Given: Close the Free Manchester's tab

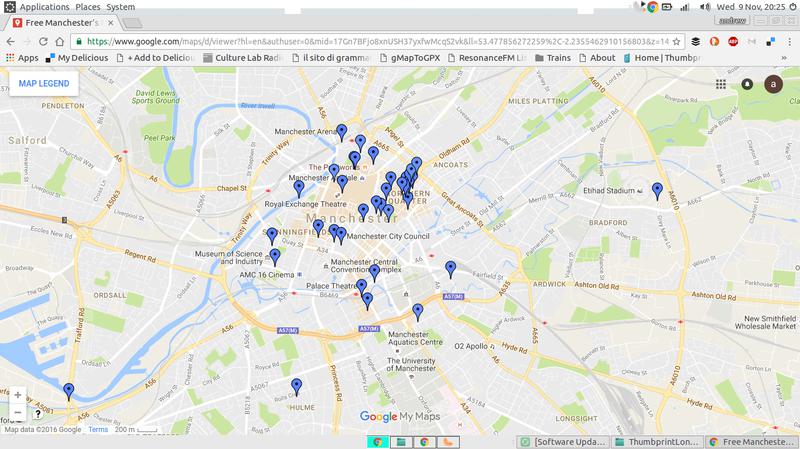Looking at the screenshot, I should [x=111, y=23].
